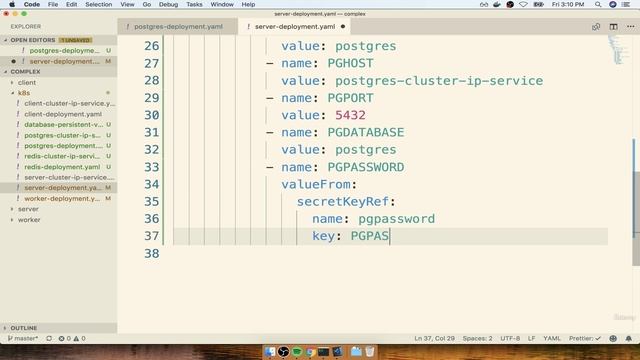Click 'secretKeyRef' on line 35
This screenshot has width=640, height=360.
(343, 202)
